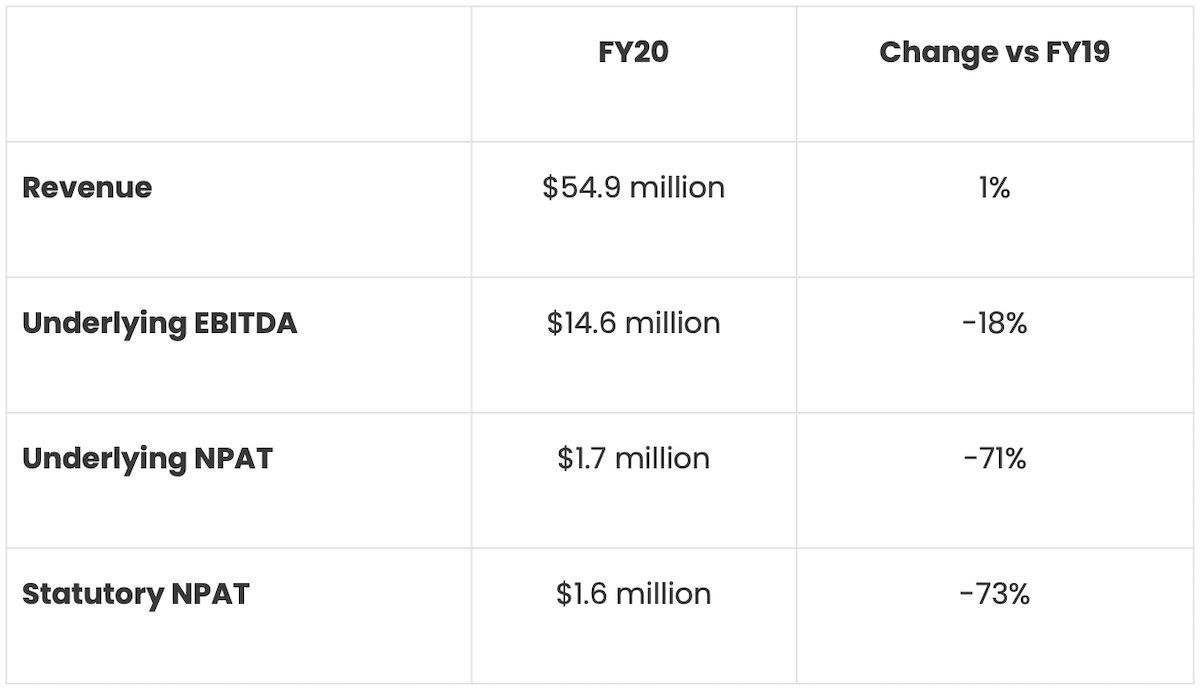Click the Change vs FY19 column header

click(994, 53)
